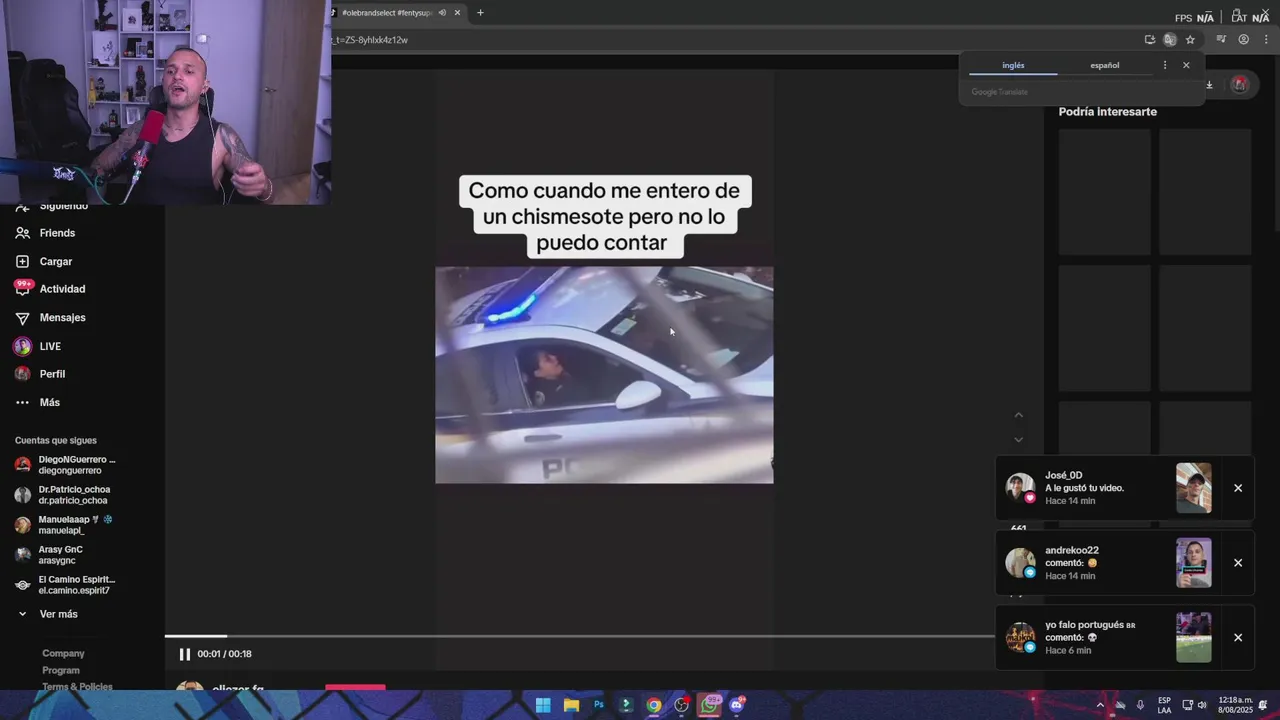Open Dr.Patricio_ochoa followed account
1280x720 pixels.
(63, 495)
